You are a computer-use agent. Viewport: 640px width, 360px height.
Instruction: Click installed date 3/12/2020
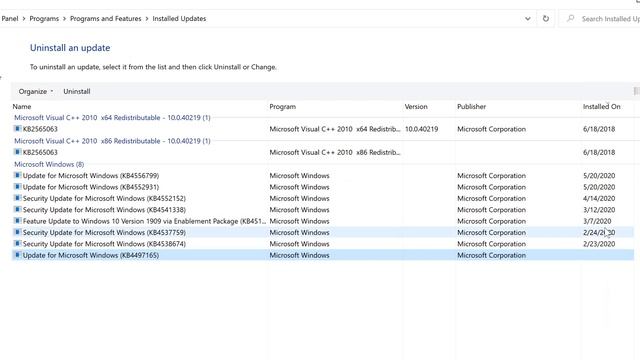point(599,210)
